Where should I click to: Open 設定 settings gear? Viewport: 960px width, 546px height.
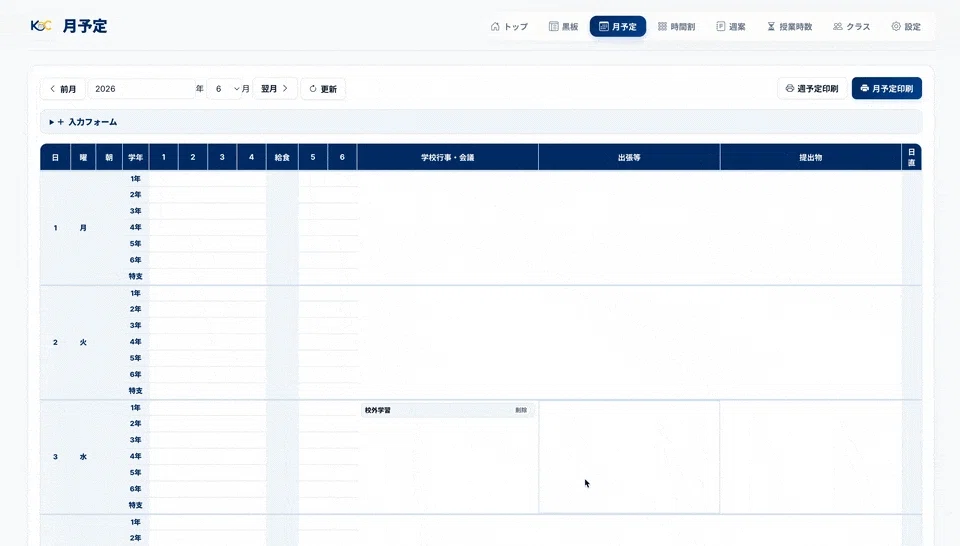pos(906,26)
